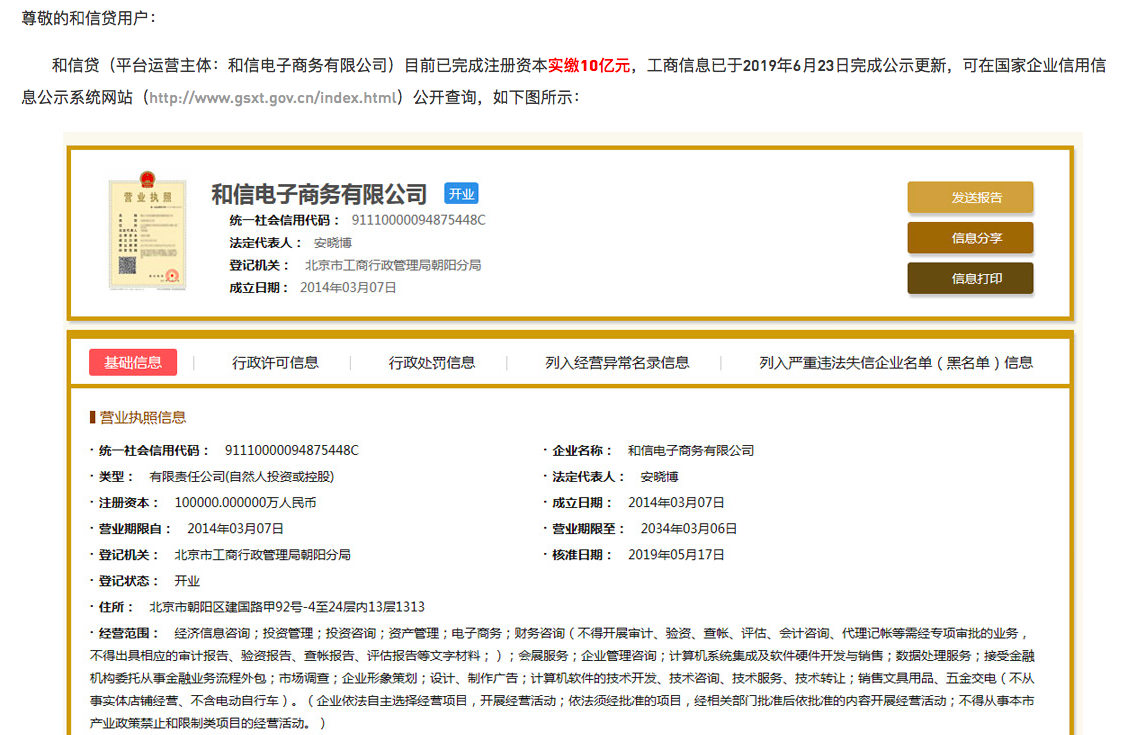
Task: Open the 列入经营异常名录信息 tab
Action: 617,363
